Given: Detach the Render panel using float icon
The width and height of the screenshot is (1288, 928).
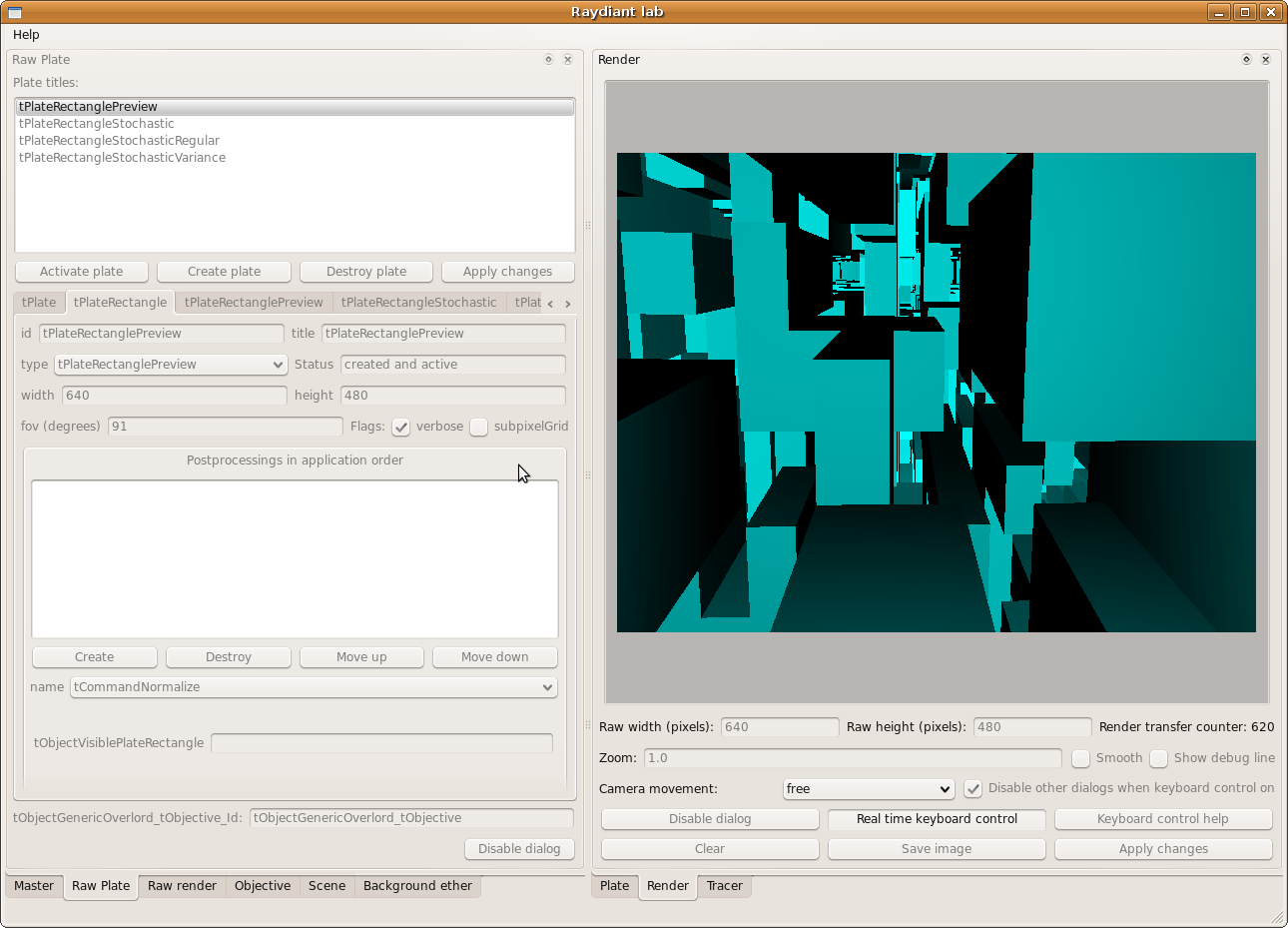Looking at the screenshot, I should click(1246, 60).
